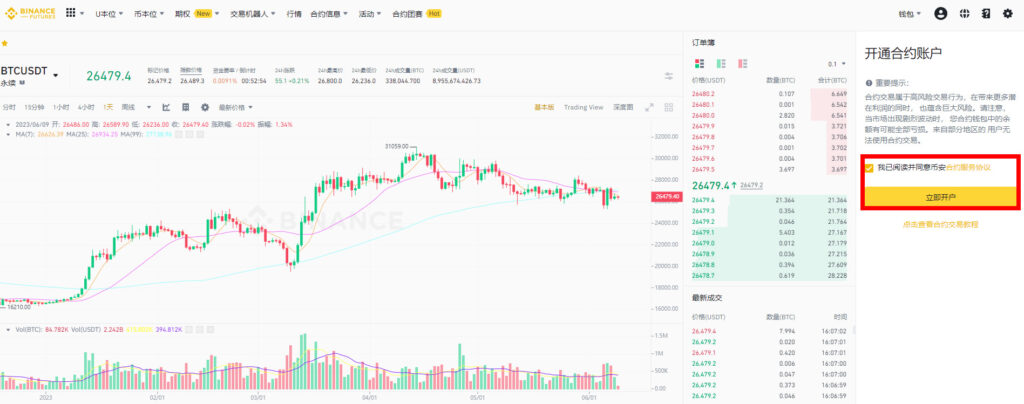Image resolution: width=1024 pixels, height=404 pixels.
Task: Click the info icon beside 重要提示
Action: click(868, 84)
